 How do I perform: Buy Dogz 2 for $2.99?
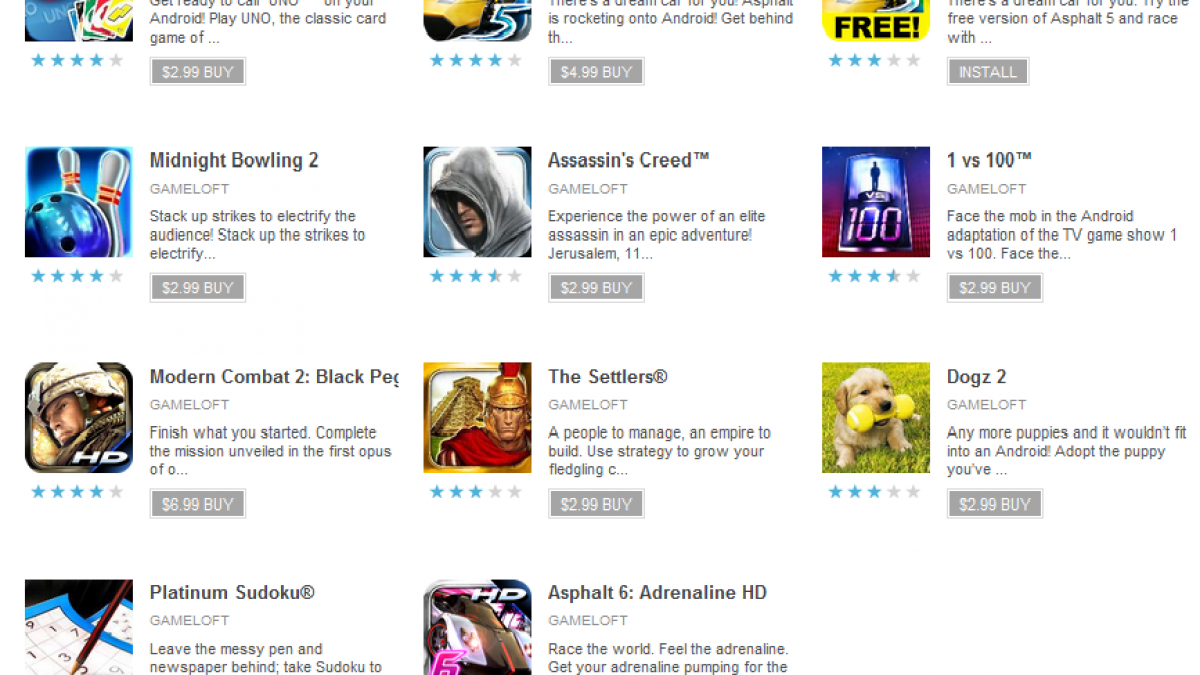pos(995,504)
